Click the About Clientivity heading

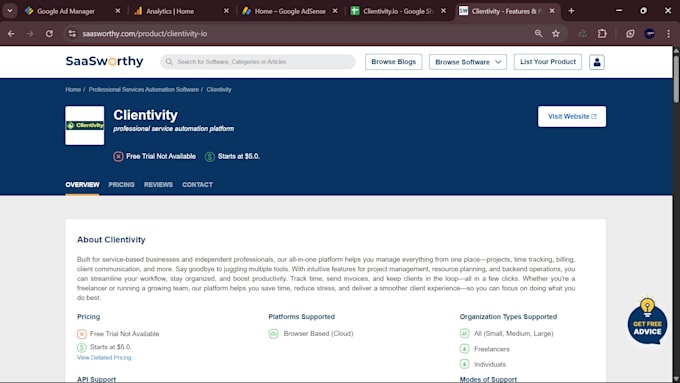point(111,239)
